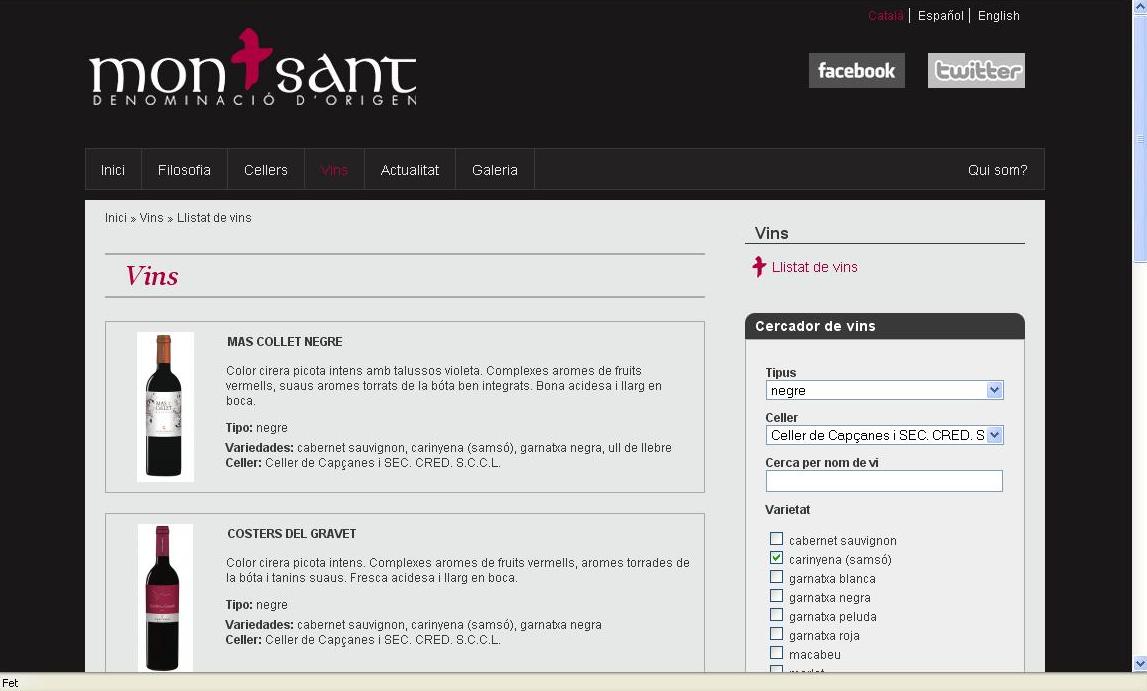Select the garnatxa roja checkbox
This screenshot has width=1147, height=691.
[776, 634]
